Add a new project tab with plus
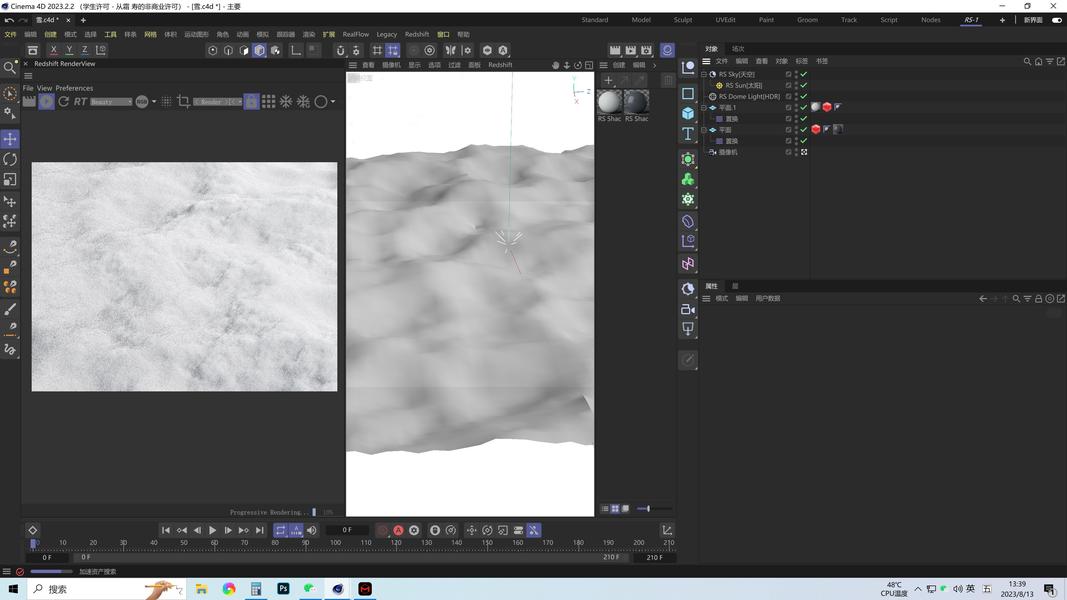Image resolution: width=1067 pixels, height=600 pixels. pyautogui.click(x=83, y=20)
